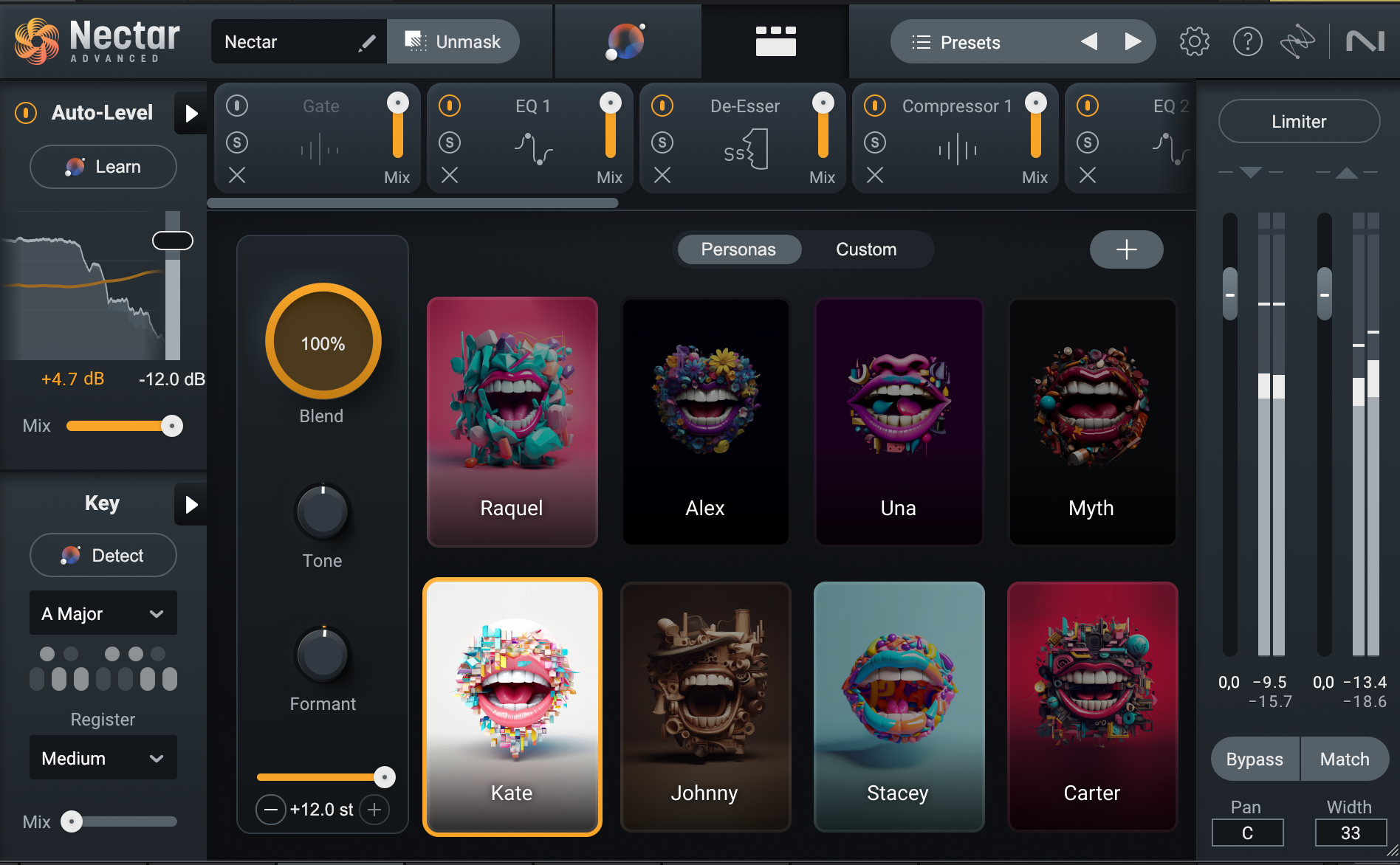Click the crossed-out signal icon near help
The width and height of the screenshot is (1400, 865).
pos(1297,42)
